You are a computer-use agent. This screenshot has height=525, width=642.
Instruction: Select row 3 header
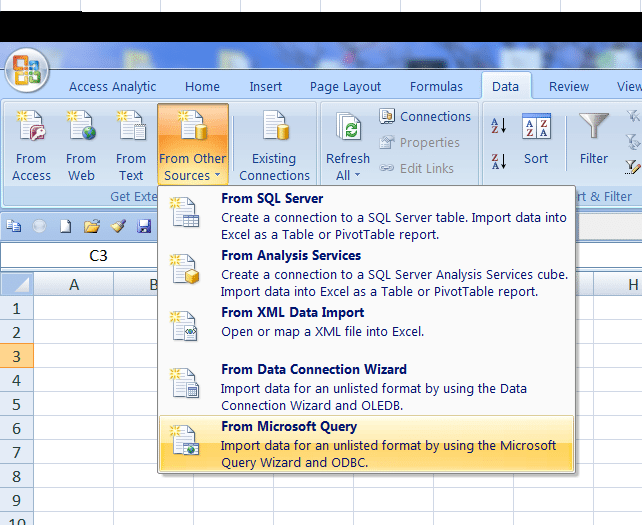16,356
